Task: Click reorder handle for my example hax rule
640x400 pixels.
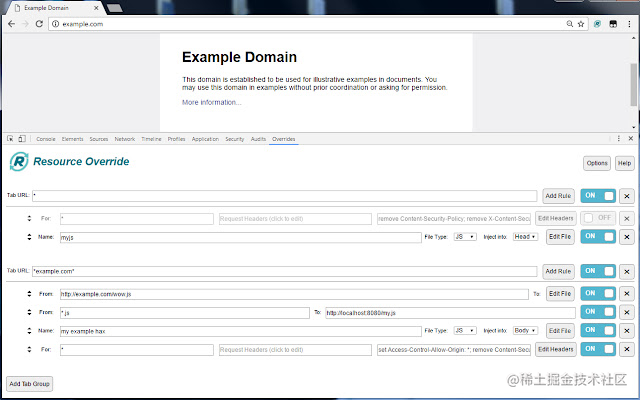Action: (x=29, y=331)
